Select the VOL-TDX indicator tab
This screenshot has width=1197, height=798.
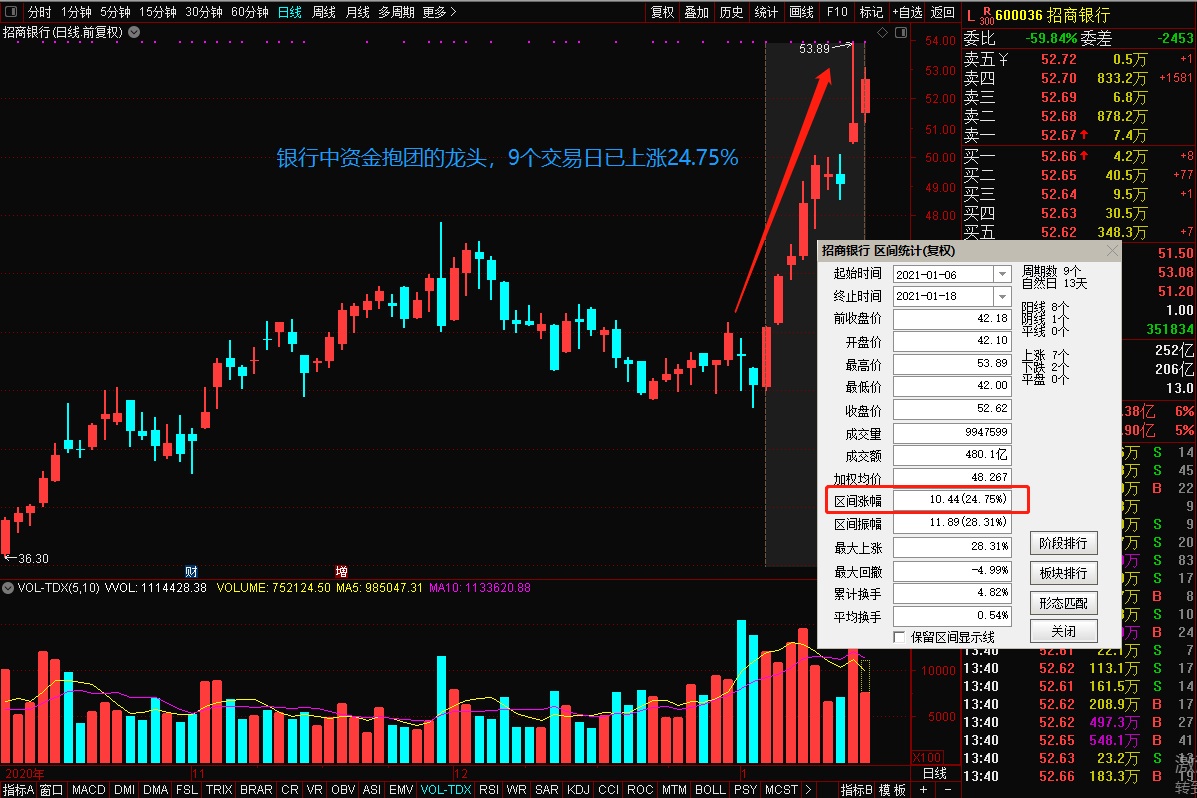(x=446, y=790)
